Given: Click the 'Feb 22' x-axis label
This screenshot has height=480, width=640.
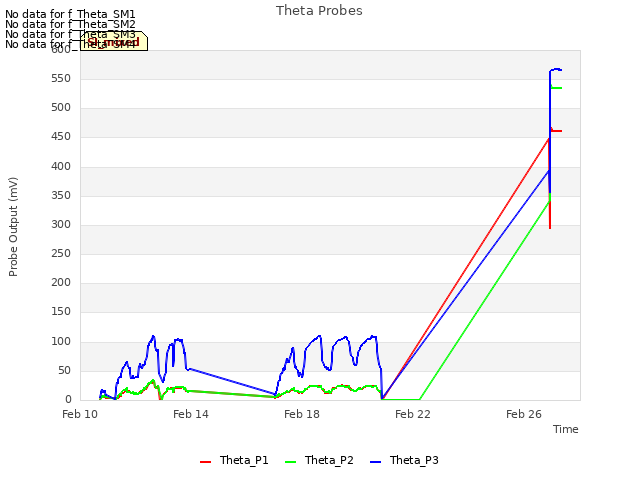Looking at the screenshot, I should click(x=413, y=414).
